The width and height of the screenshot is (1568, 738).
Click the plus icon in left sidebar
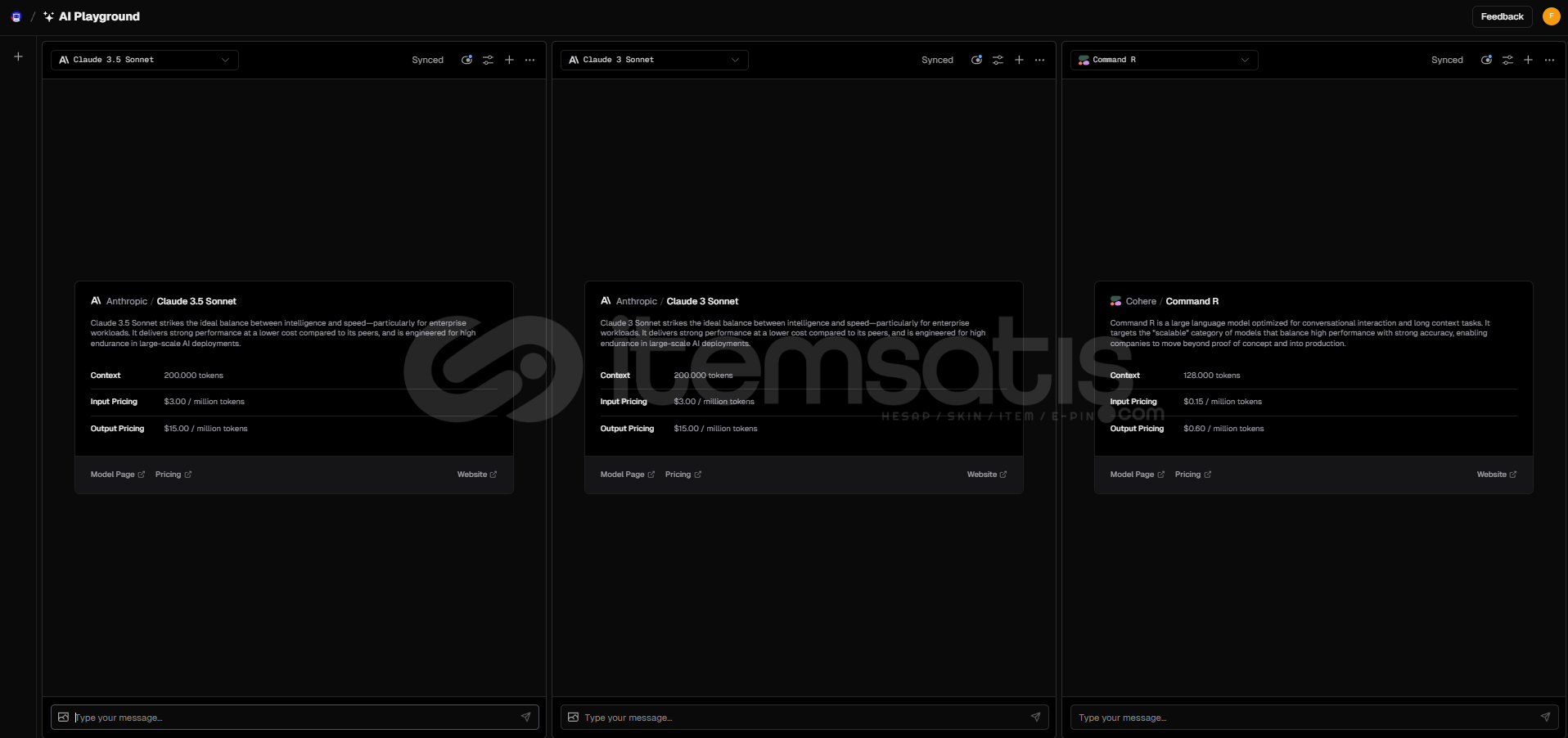pos(18,56)
